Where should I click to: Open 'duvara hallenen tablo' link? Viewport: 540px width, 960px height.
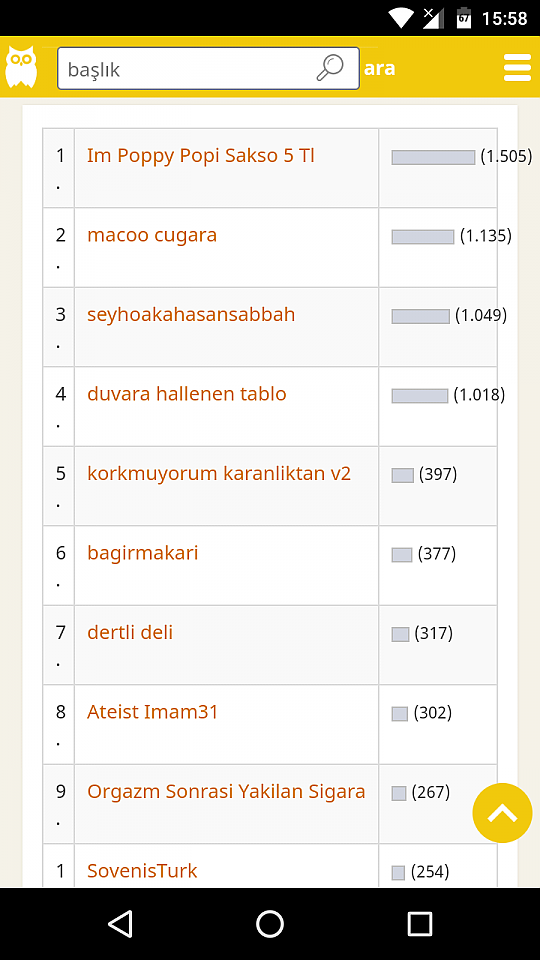point(187,394)
